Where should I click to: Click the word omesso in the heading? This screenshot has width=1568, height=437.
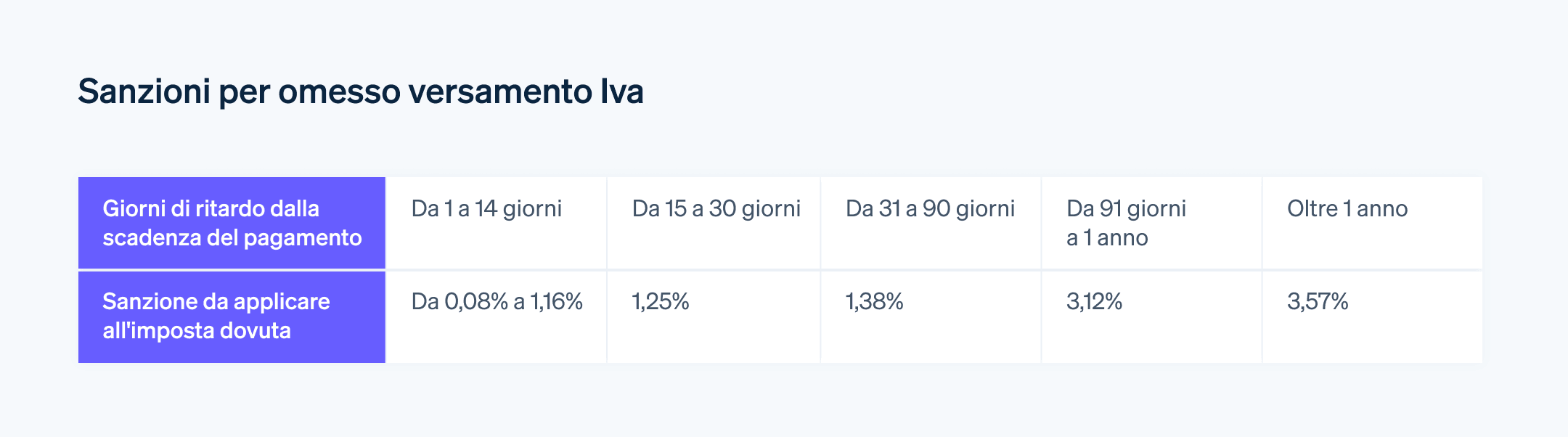tap(339, 92)
